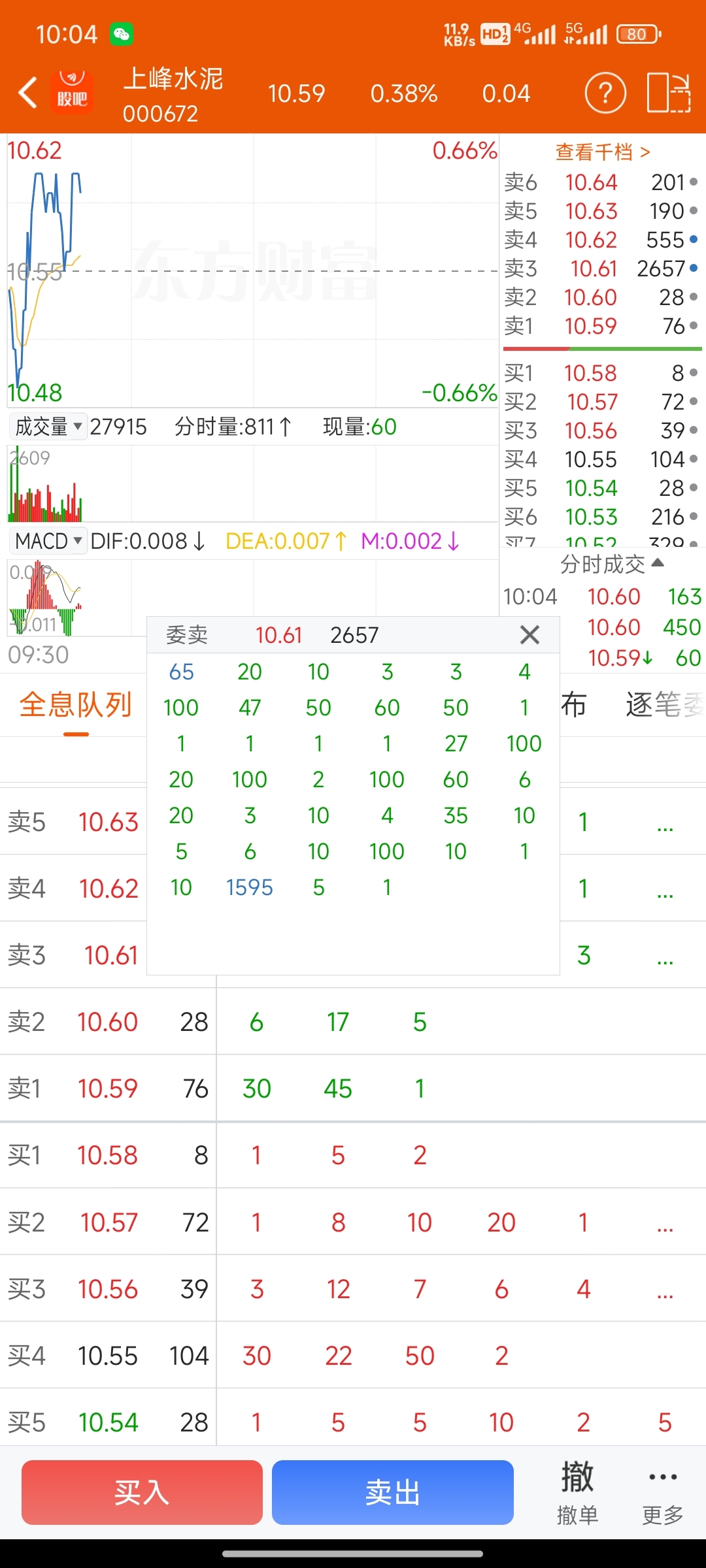Collapse the 分时成交 section arrow
The height and width of the screenshot is (1568, 706).
pos(658,563)
